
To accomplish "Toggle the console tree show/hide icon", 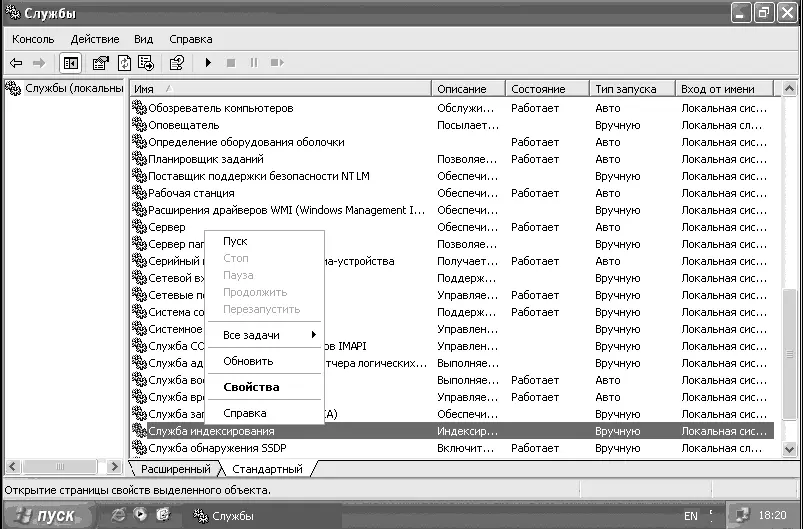I will tap(71, 63).
